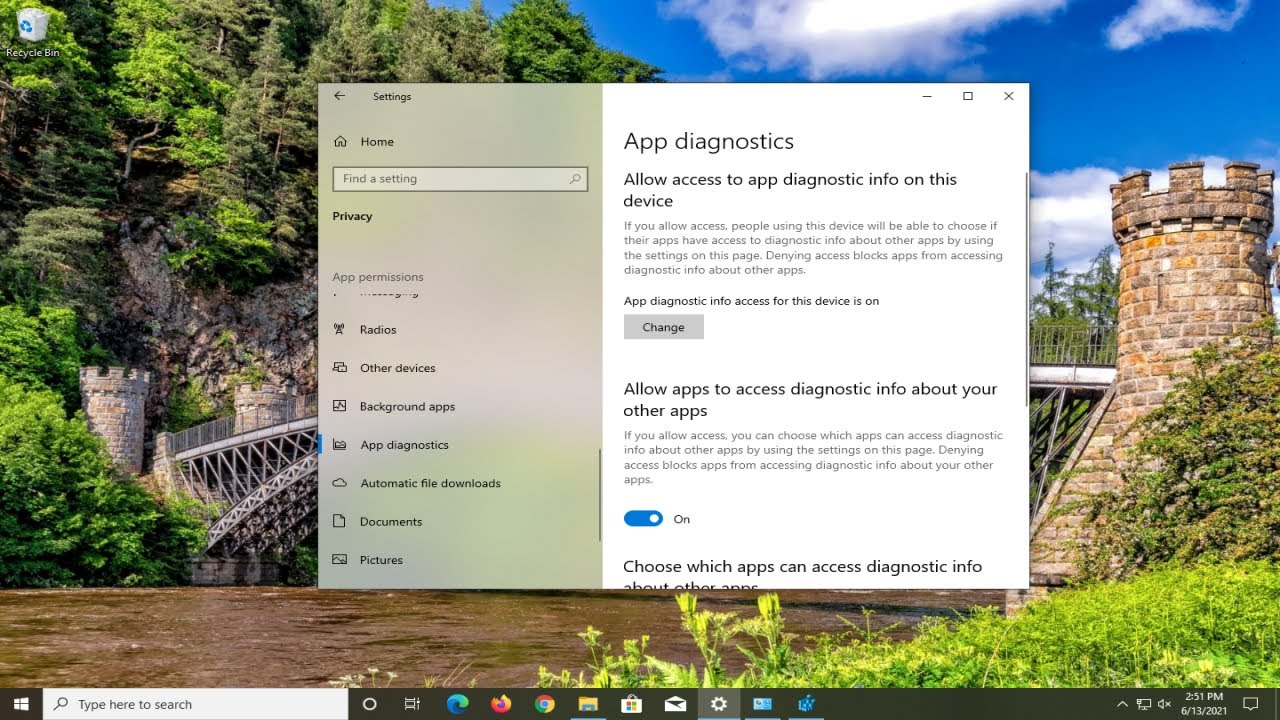Click the Settings gear on taskbar

coord(719,704)
